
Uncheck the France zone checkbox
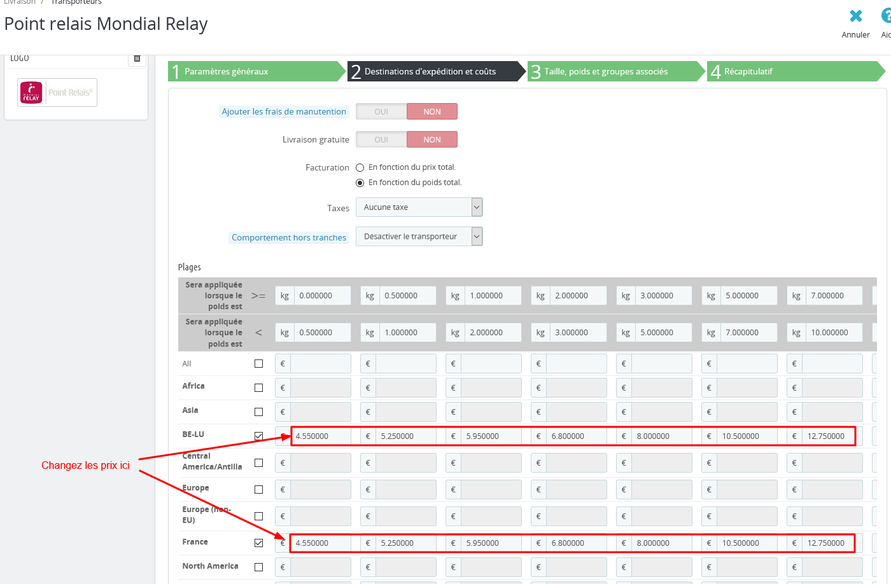click(259, 543)
